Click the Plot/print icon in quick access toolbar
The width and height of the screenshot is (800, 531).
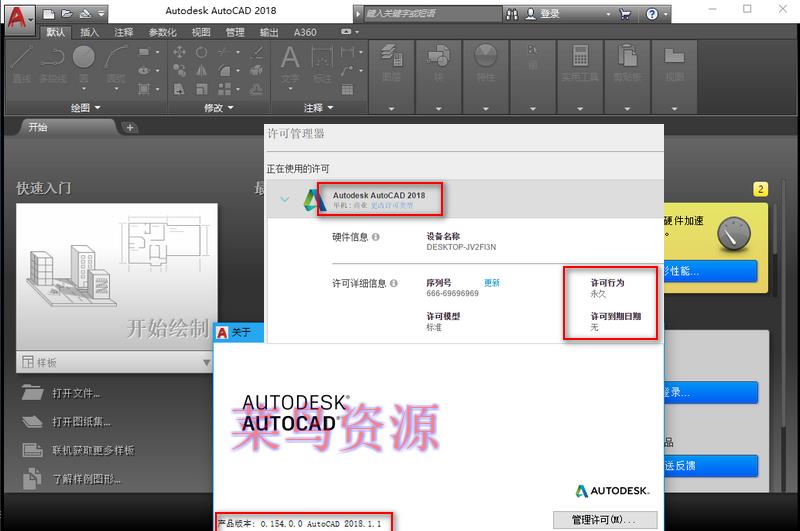click(x=85, y=14)
